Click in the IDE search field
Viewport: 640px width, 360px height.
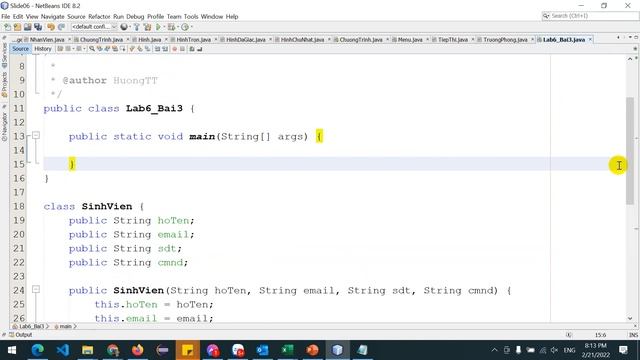(x=590, y=16)
